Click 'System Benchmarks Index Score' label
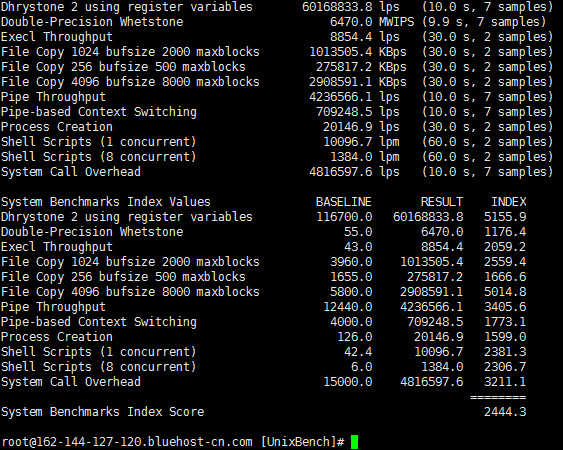 [103, 412]
